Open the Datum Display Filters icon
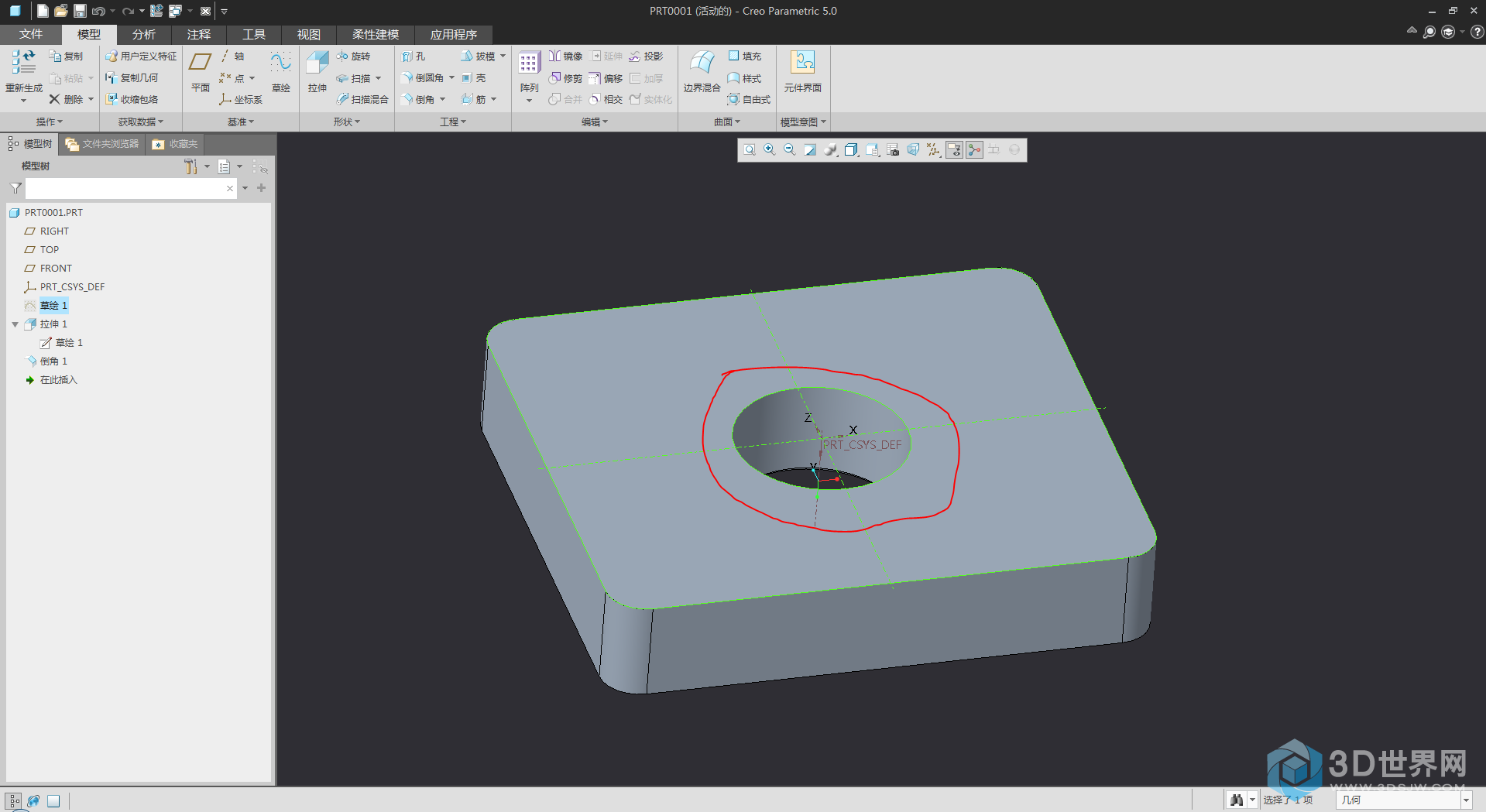The image size is (1486, 812). (x=934, y=150)
